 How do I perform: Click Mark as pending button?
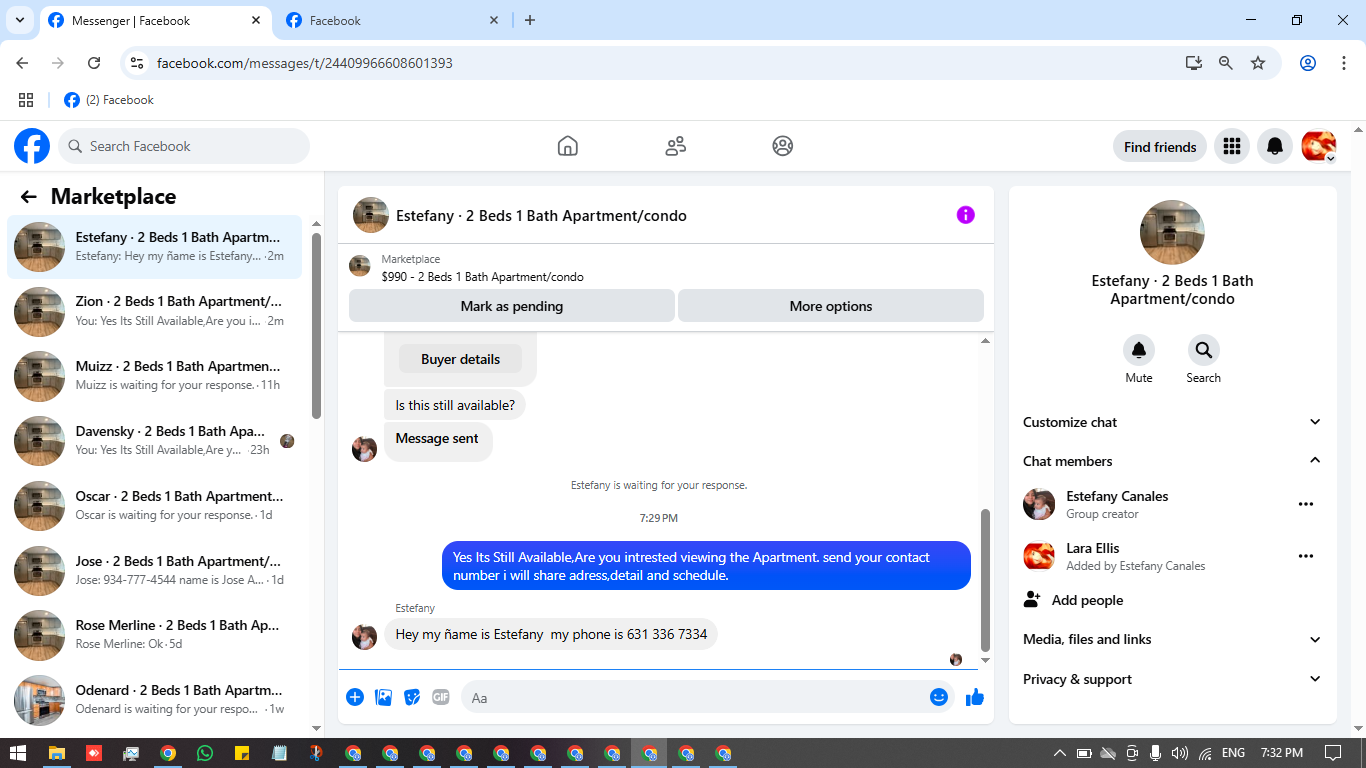coord(512,306)
